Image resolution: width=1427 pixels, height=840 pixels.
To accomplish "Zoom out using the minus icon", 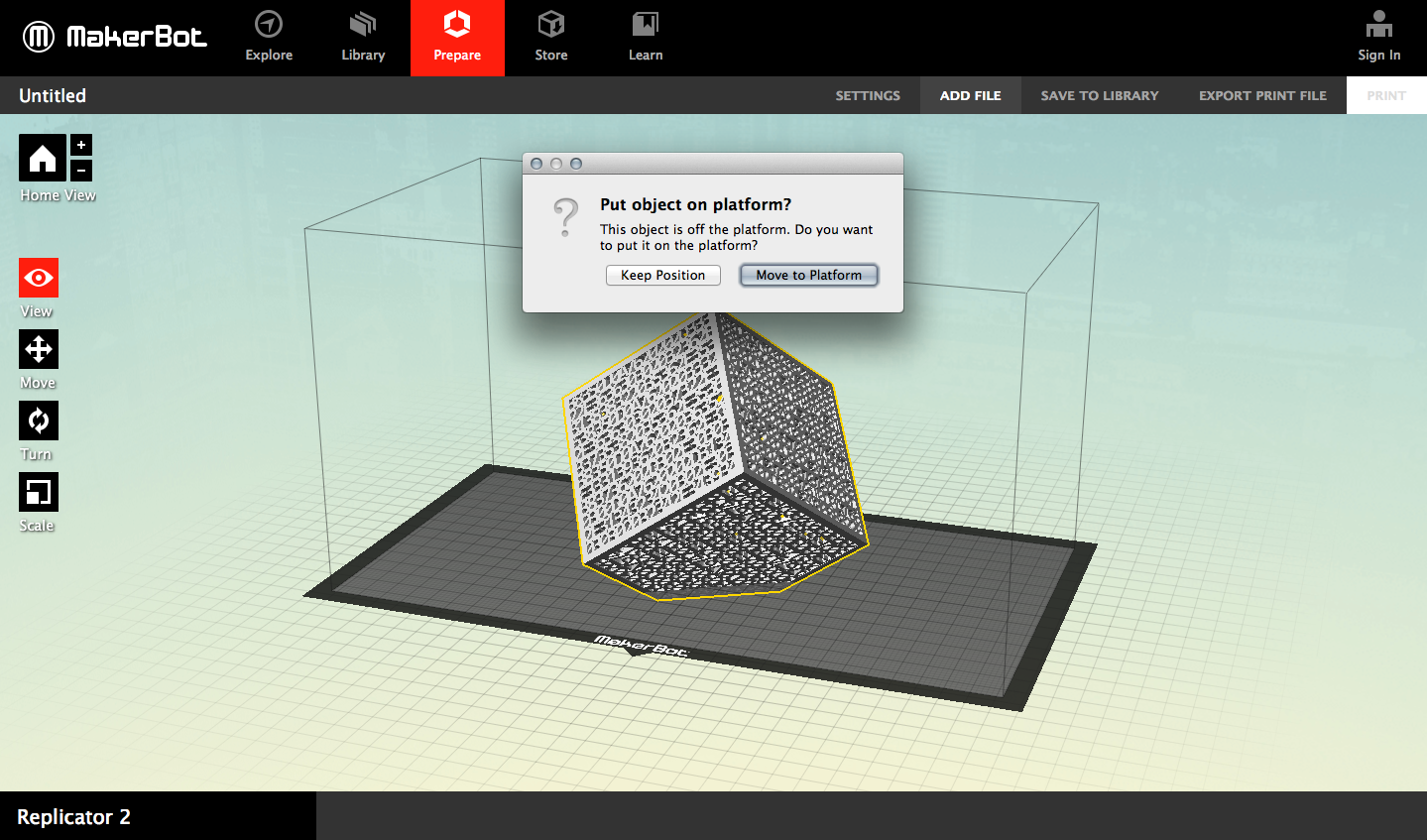I will [80, 172].
